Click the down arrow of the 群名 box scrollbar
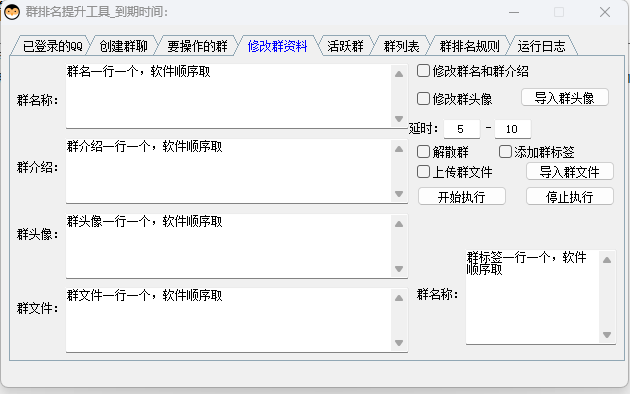 coord(399,119)
